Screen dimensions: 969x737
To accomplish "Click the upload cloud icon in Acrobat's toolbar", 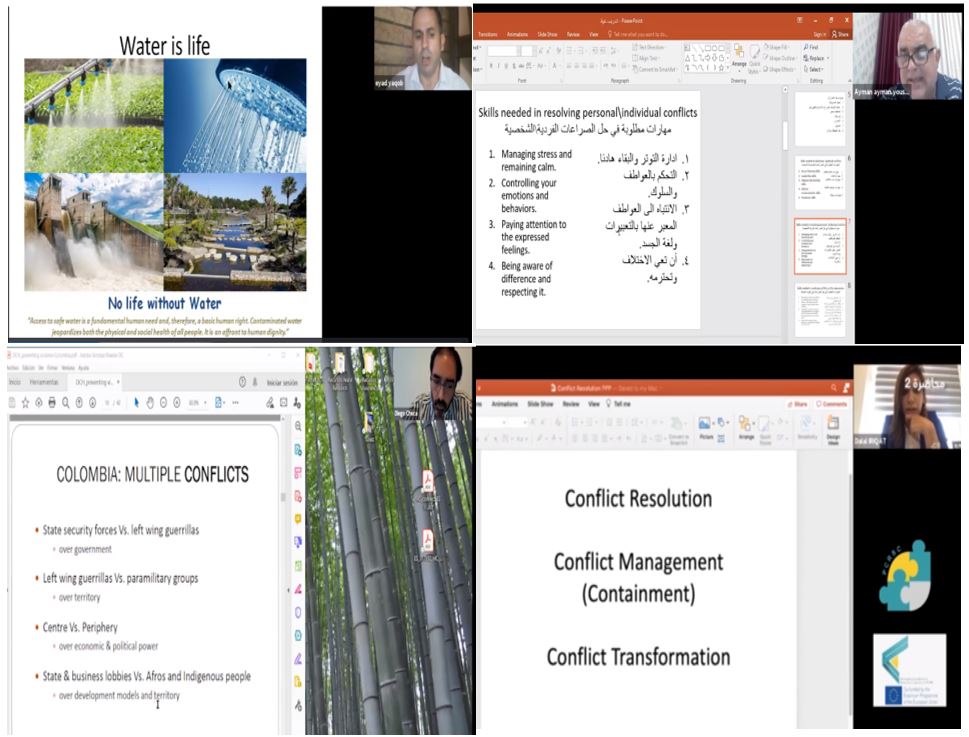I will click(x=38, y=403).
